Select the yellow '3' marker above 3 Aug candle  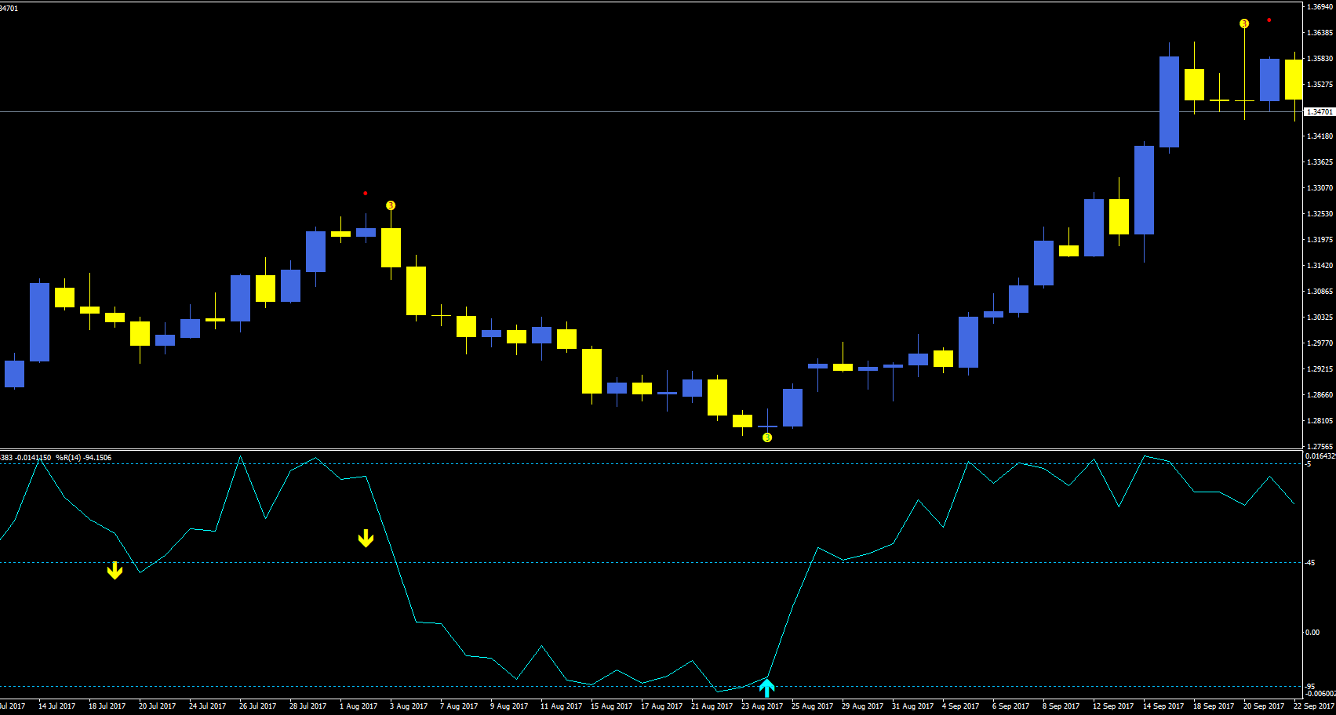pos(391,205)
